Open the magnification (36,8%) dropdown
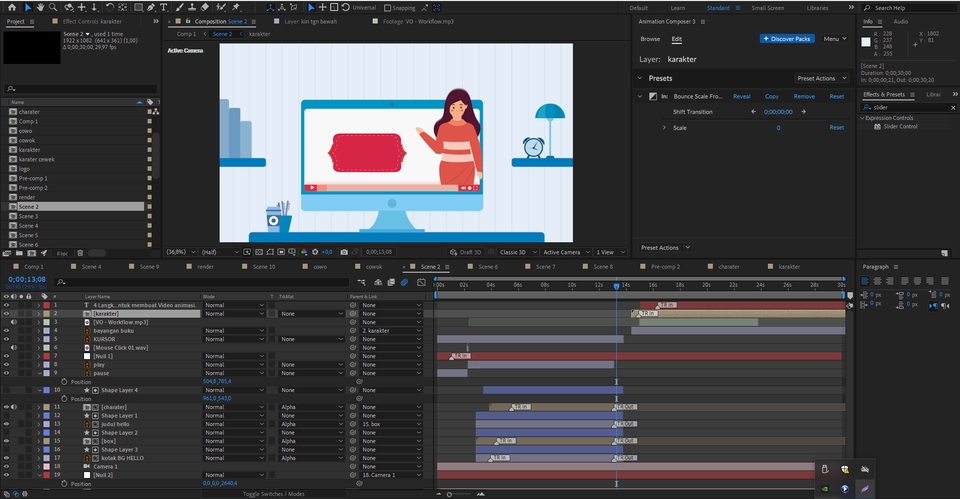This screenshot has width=960, height=499. pyautogui.click(x=181, y=252)
